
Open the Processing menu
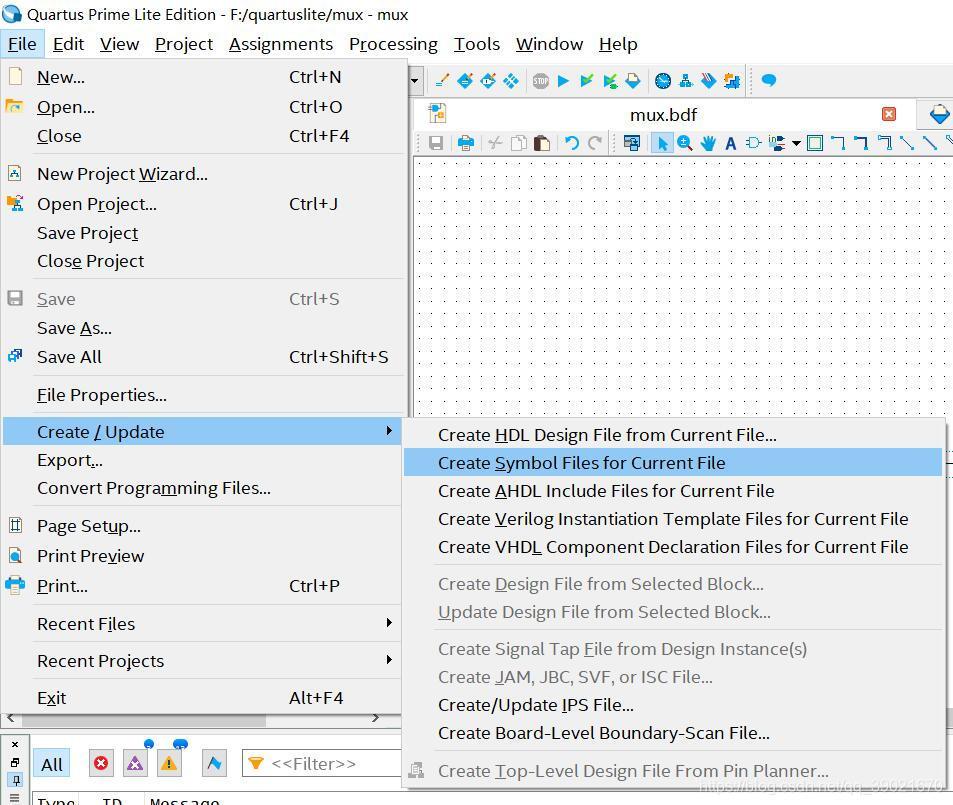[x=393, y=44]
